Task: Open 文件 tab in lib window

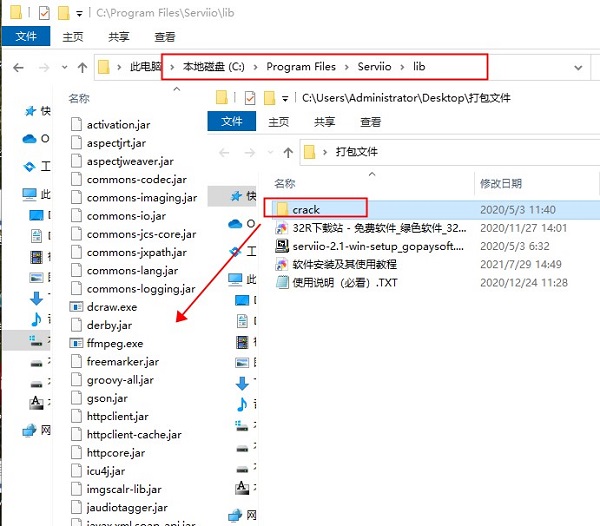Action: coord(26,36)
